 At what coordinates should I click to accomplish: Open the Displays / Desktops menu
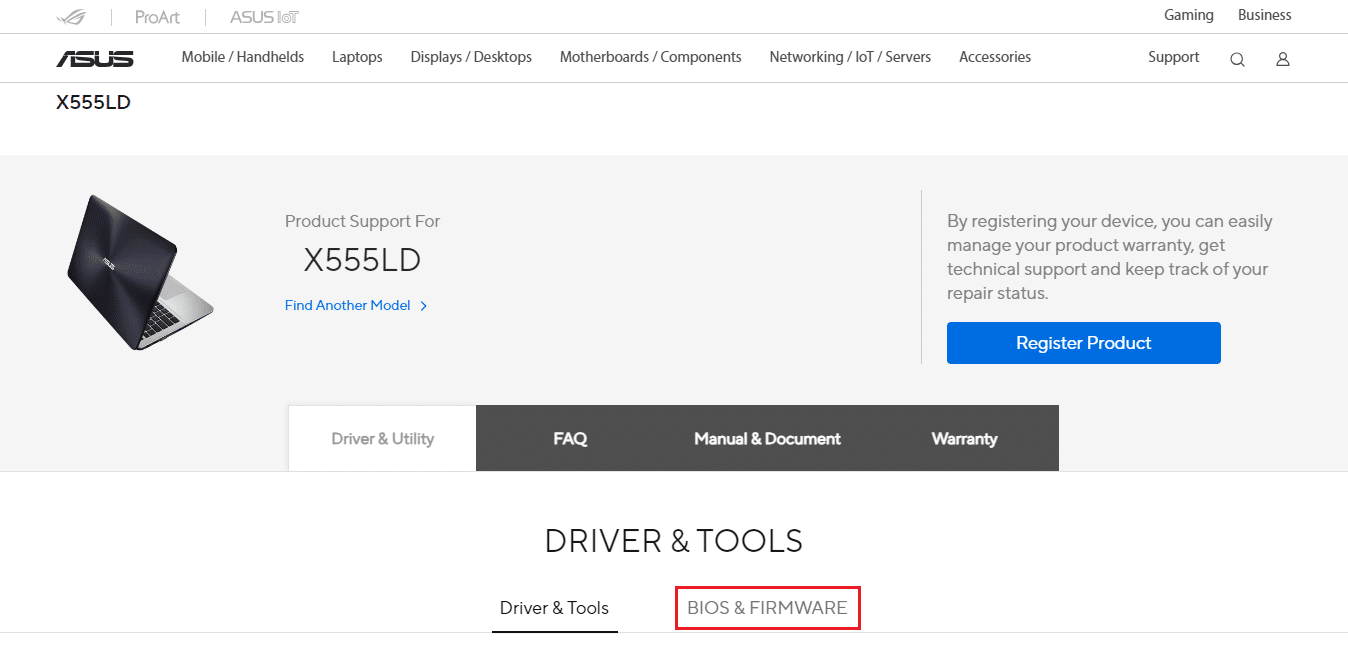[471, 57]
